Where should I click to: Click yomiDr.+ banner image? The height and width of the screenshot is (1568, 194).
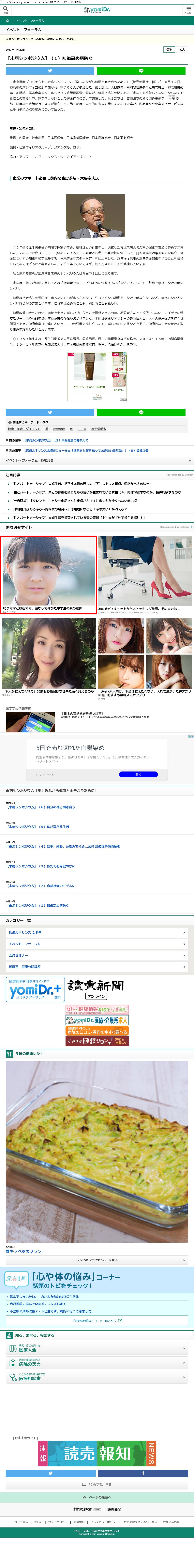tap(35, 989)
